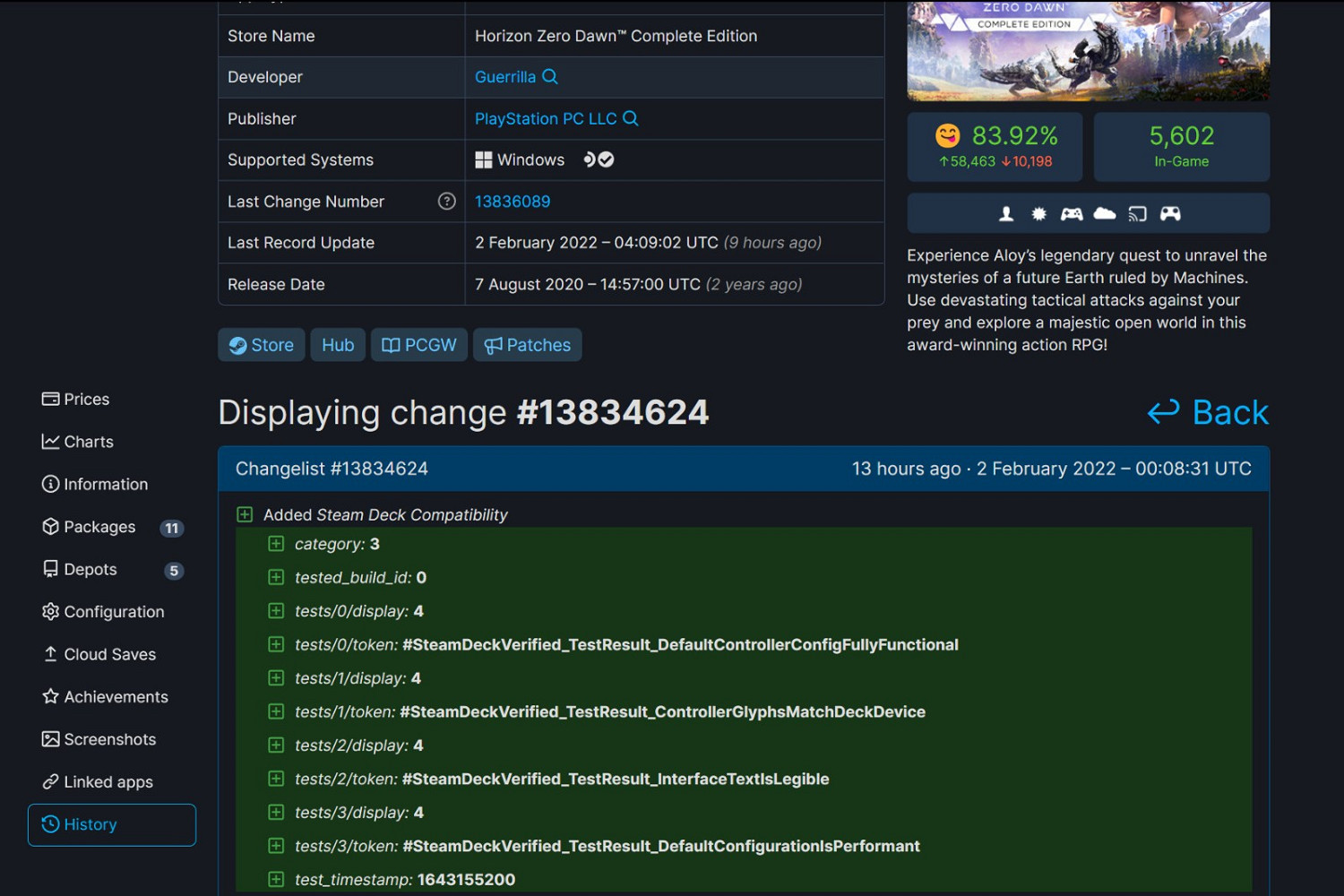Click the help icon beside Last Change Number
1344x896 pixels.
[447, 201]
